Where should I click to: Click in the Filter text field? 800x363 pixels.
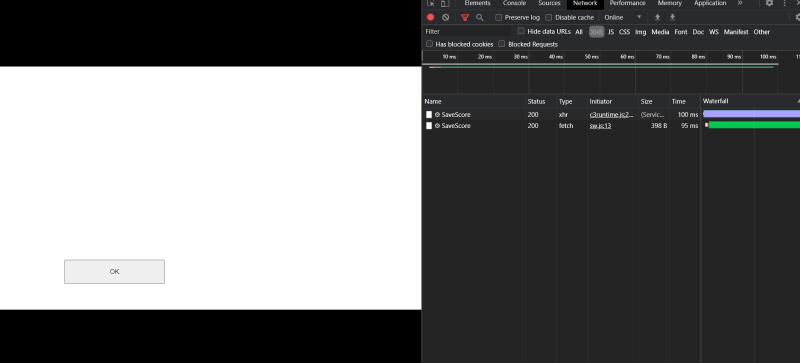tap(467, 32)
